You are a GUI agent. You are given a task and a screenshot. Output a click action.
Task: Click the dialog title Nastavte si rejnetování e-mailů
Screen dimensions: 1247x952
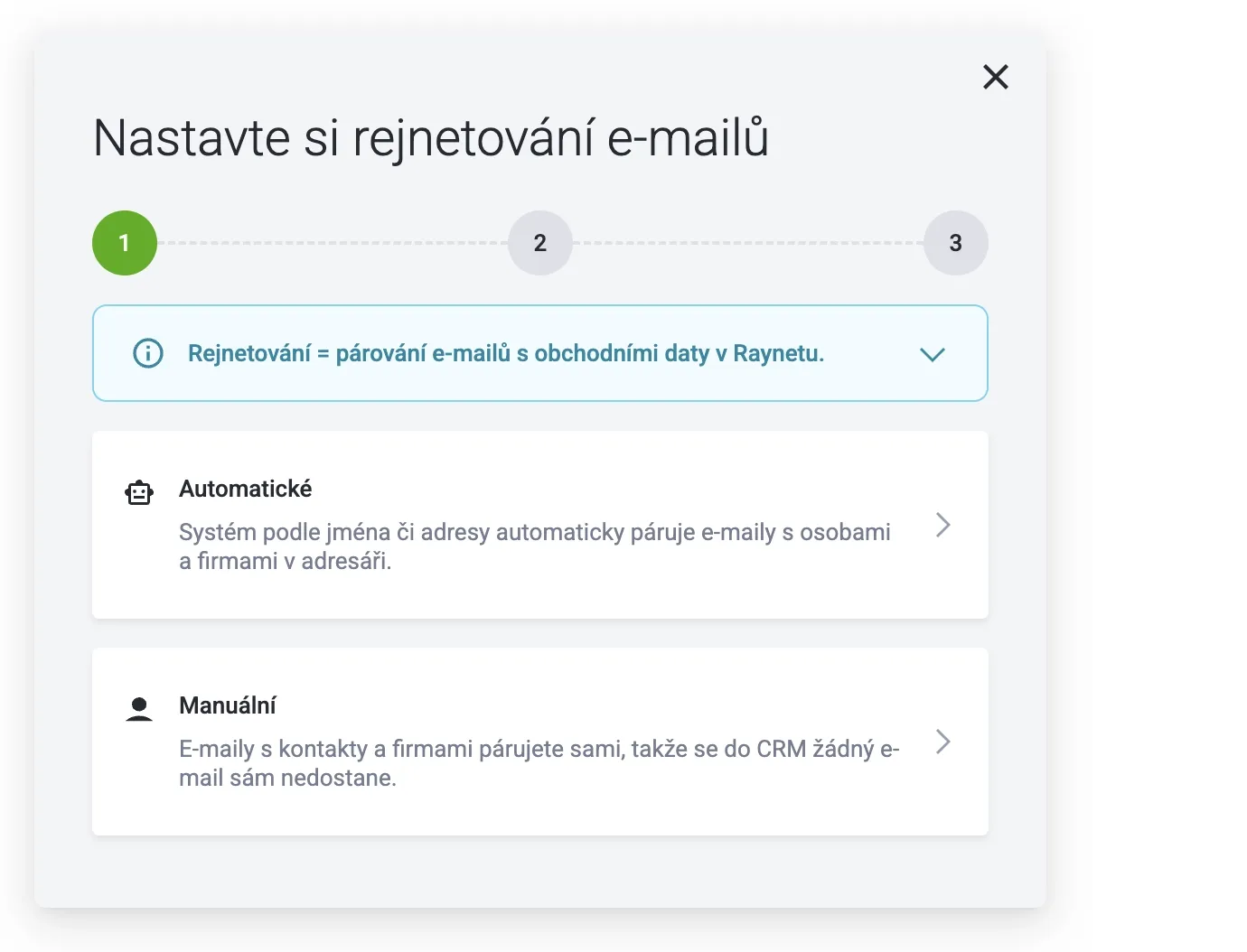(x=430, y=138)
